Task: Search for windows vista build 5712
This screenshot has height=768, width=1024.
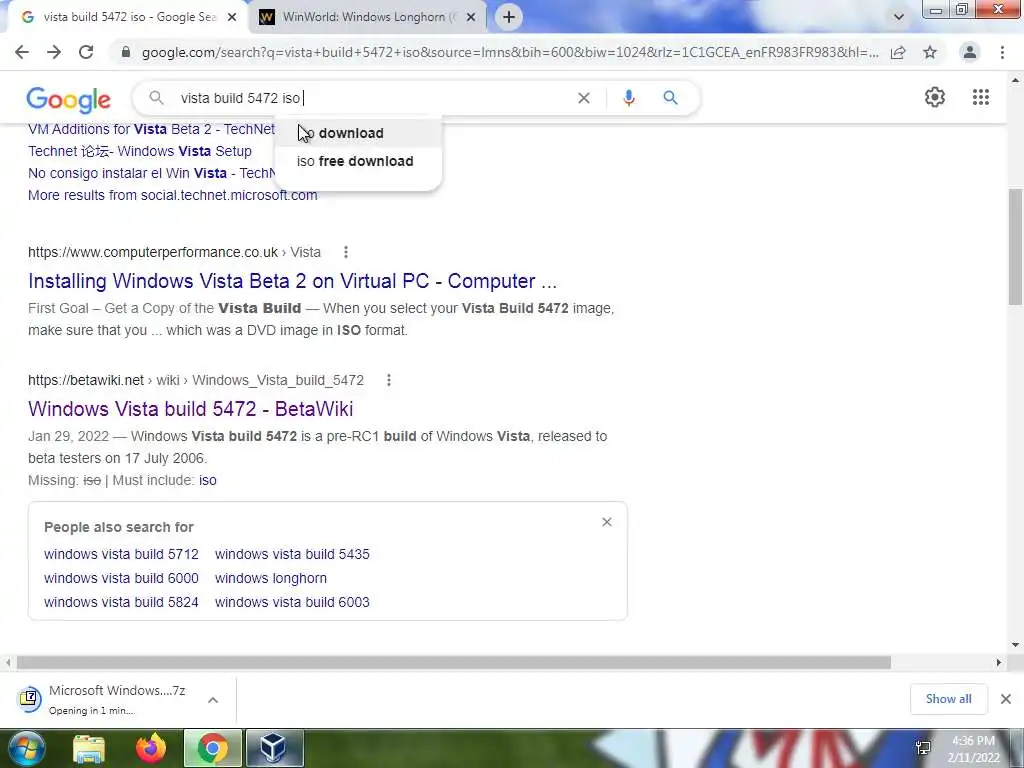Action: point(121,554)
